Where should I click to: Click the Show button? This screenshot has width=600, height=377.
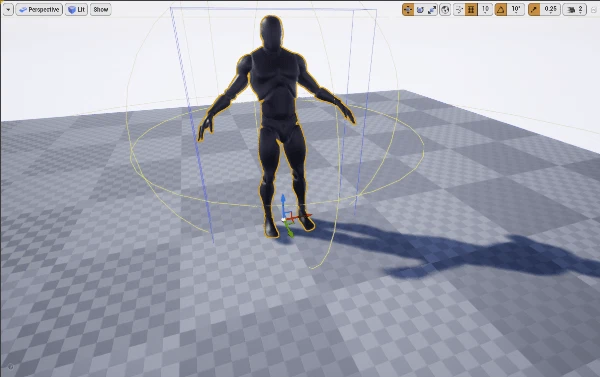coord(101,10)
